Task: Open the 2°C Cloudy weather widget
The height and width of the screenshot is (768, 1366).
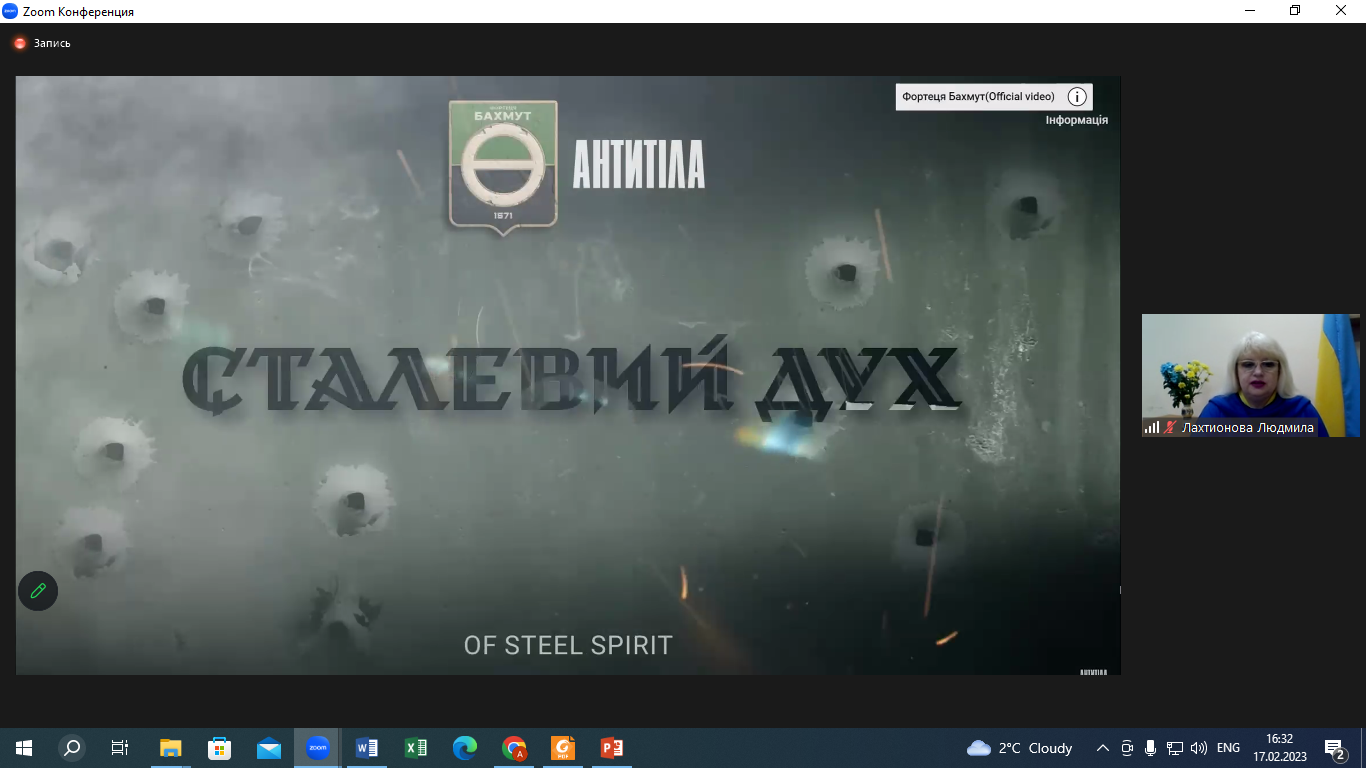Action: tap(1020, 748)
